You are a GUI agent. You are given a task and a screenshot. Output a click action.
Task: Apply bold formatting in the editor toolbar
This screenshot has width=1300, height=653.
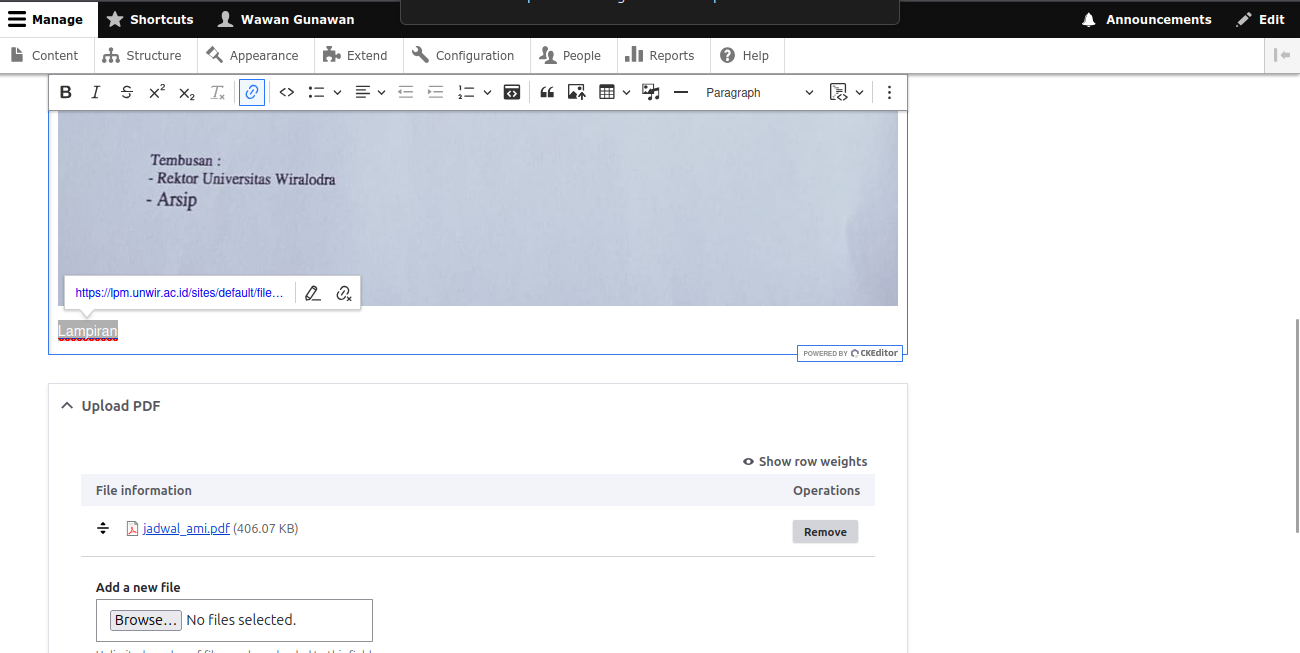(x=66, y=93)
